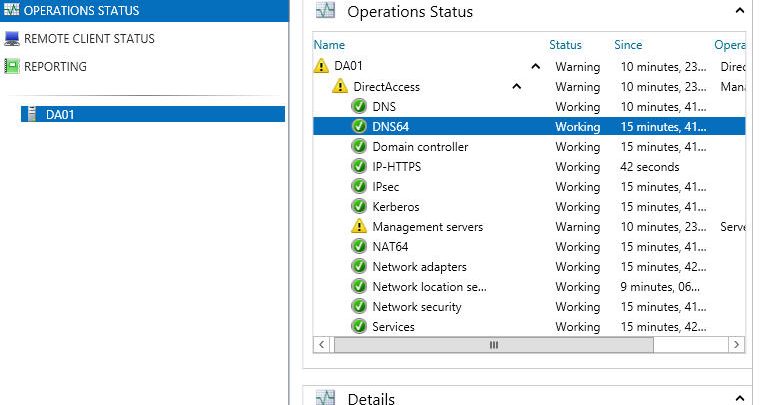Sort list by the Since column header

tap(628, 45)
